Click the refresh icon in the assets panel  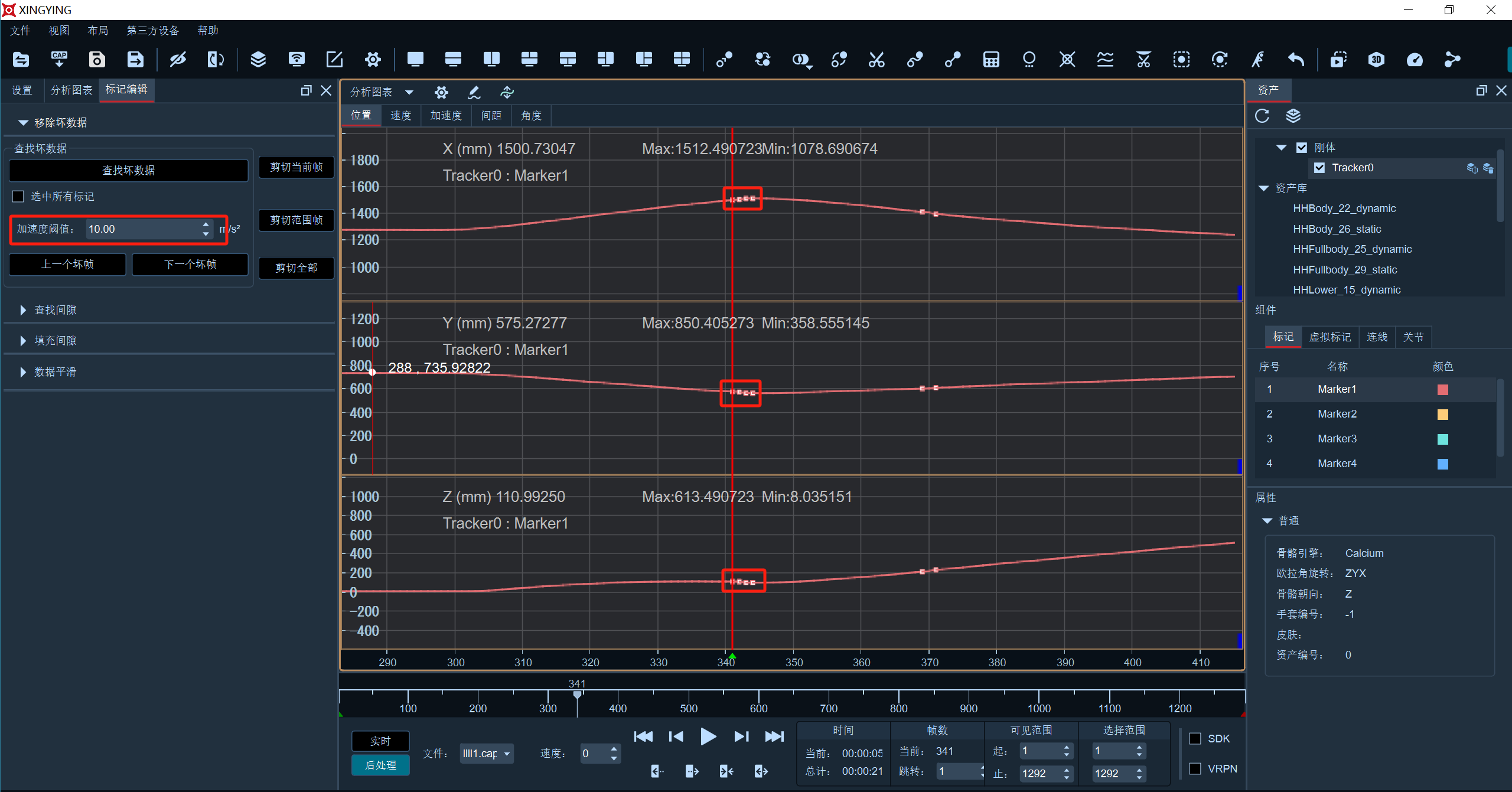1262,116
